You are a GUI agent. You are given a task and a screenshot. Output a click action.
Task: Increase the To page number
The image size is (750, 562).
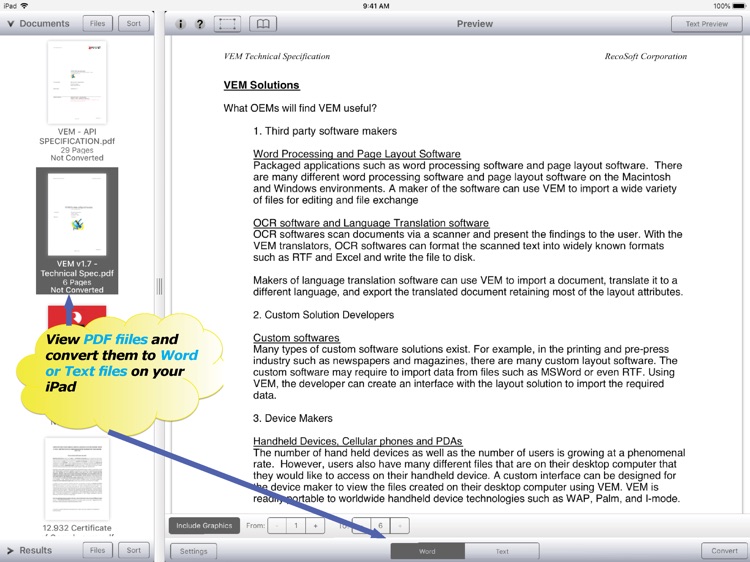(400, 526)
